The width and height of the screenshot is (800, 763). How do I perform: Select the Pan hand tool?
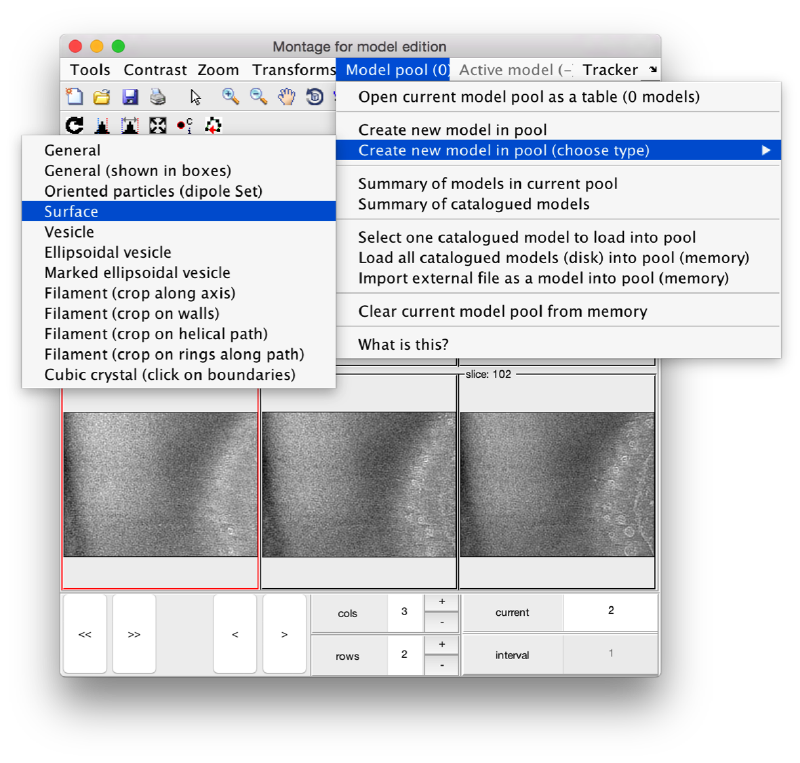287,97
